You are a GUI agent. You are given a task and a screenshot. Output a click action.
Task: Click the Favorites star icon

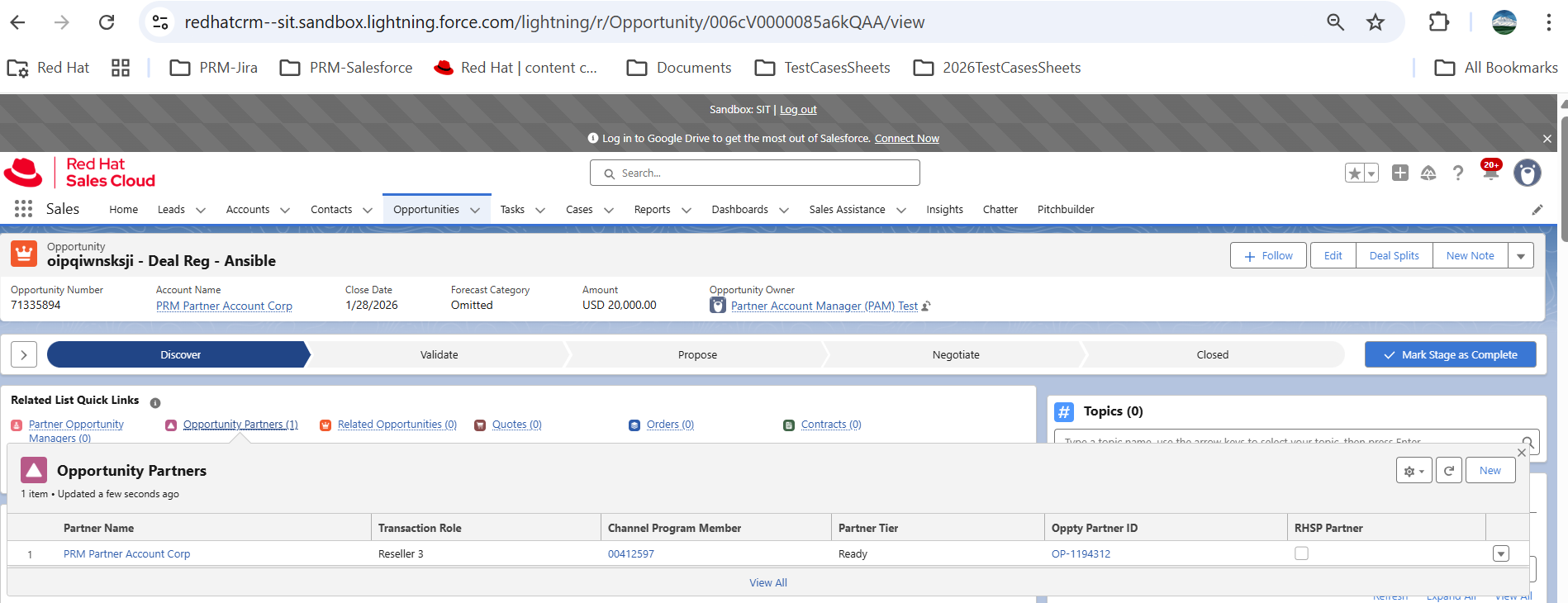(1354, 173)
